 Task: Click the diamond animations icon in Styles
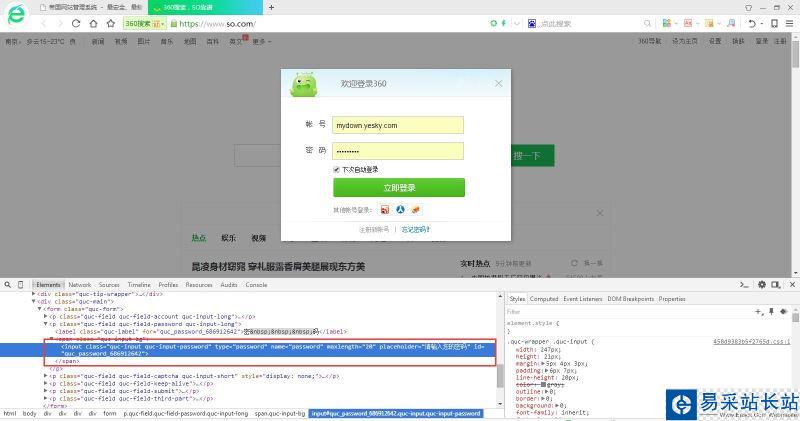click(784, 311)
